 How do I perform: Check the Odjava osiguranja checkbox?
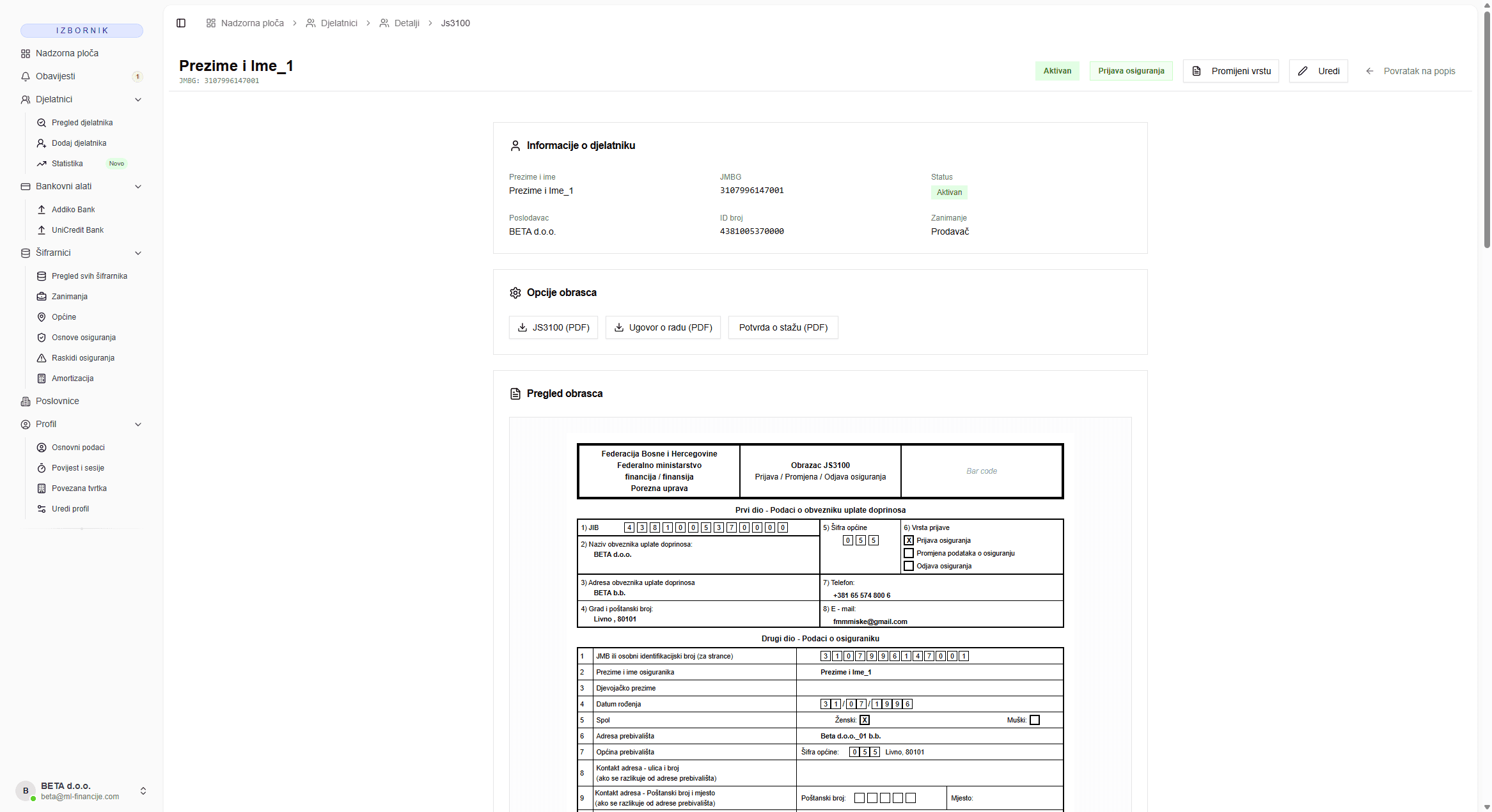[x=909, y=565]
